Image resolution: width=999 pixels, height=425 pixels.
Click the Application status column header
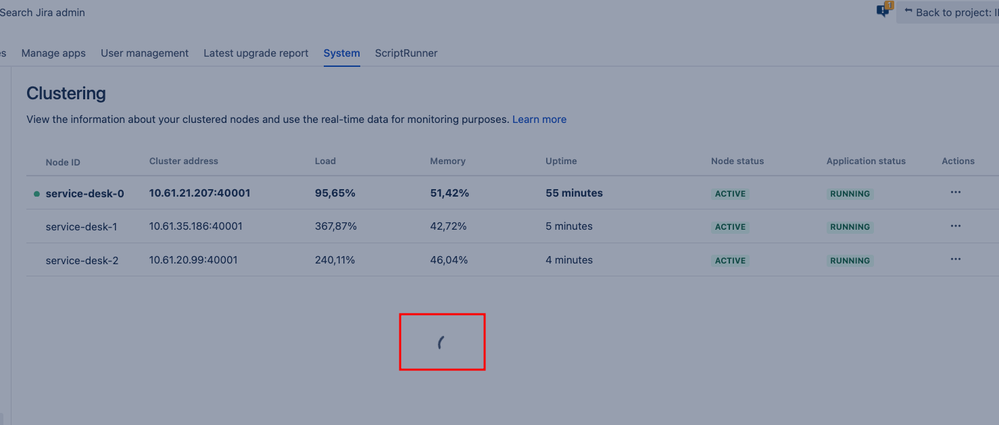click(x=866, y=161)
